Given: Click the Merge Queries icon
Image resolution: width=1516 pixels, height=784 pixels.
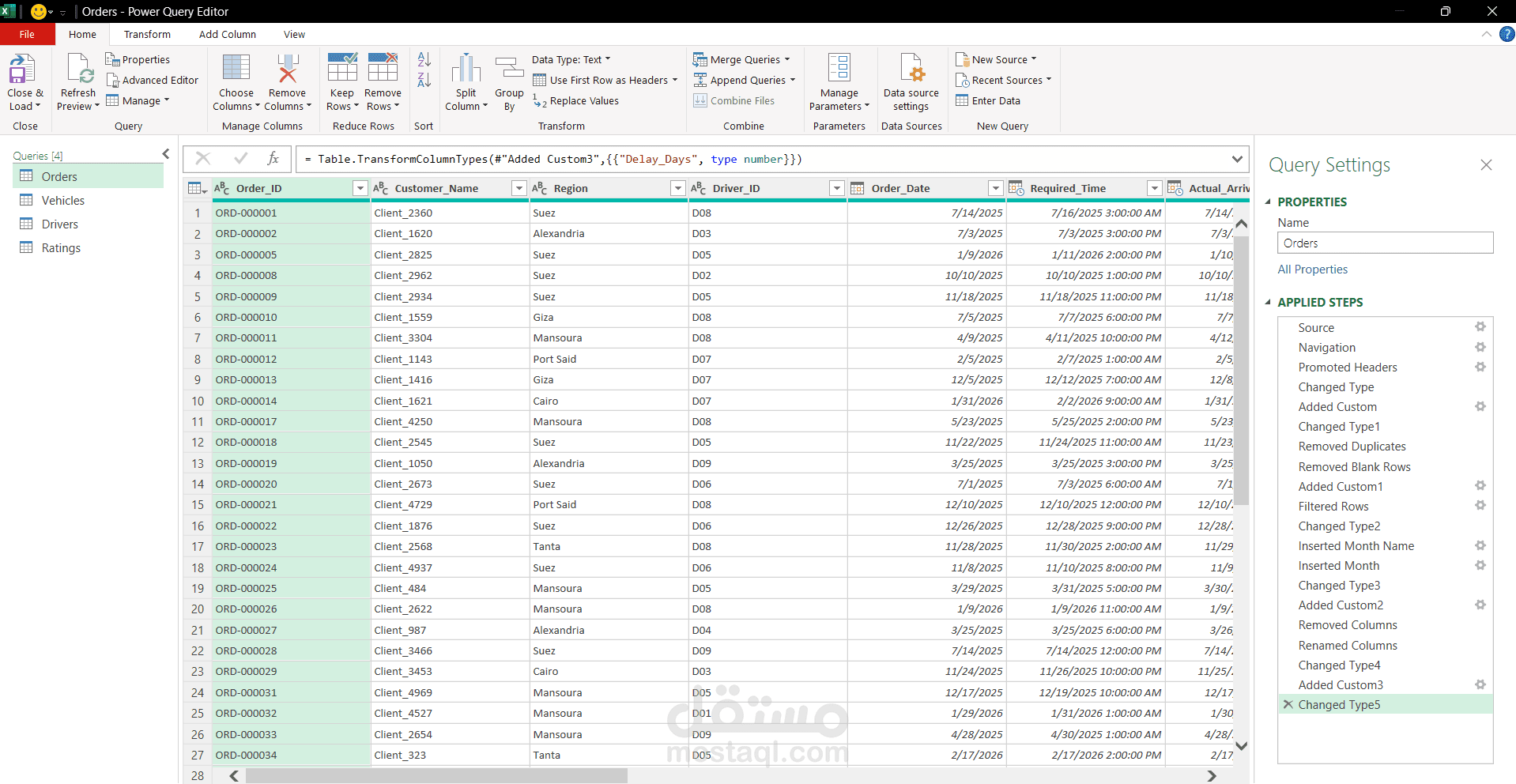Looking at the screenshot, I should pos(700,58).
